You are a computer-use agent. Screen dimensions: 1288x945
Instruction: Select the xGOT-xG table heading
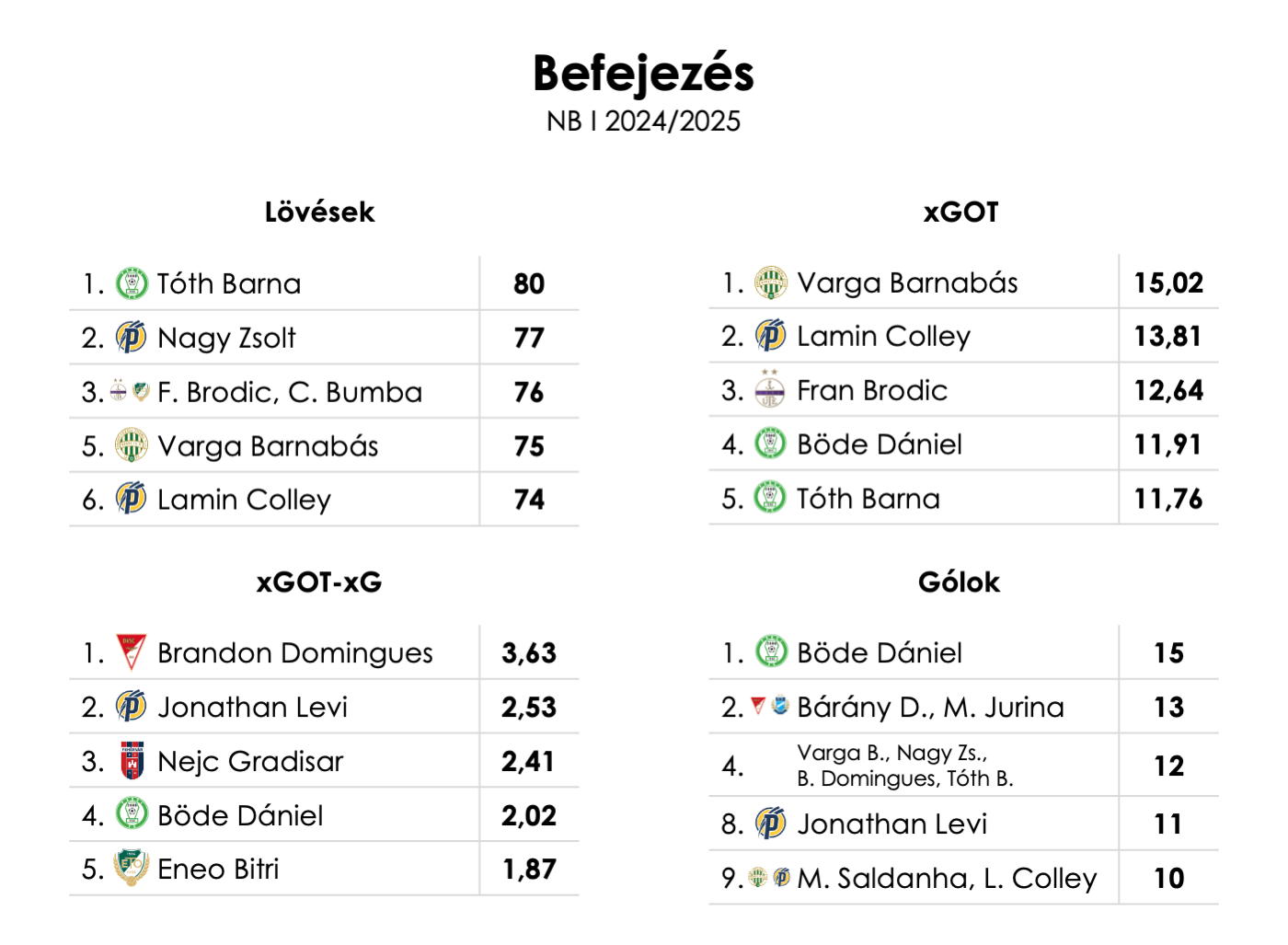[319, 582]
